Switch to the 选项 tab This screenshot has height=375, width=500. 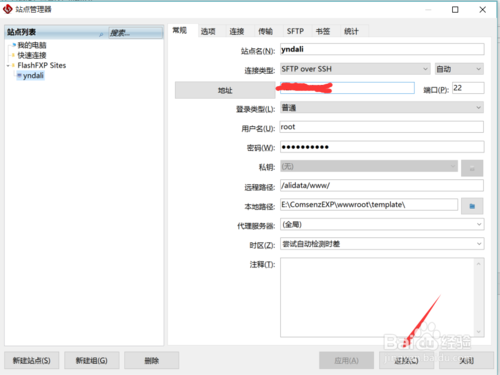point(208,31)
